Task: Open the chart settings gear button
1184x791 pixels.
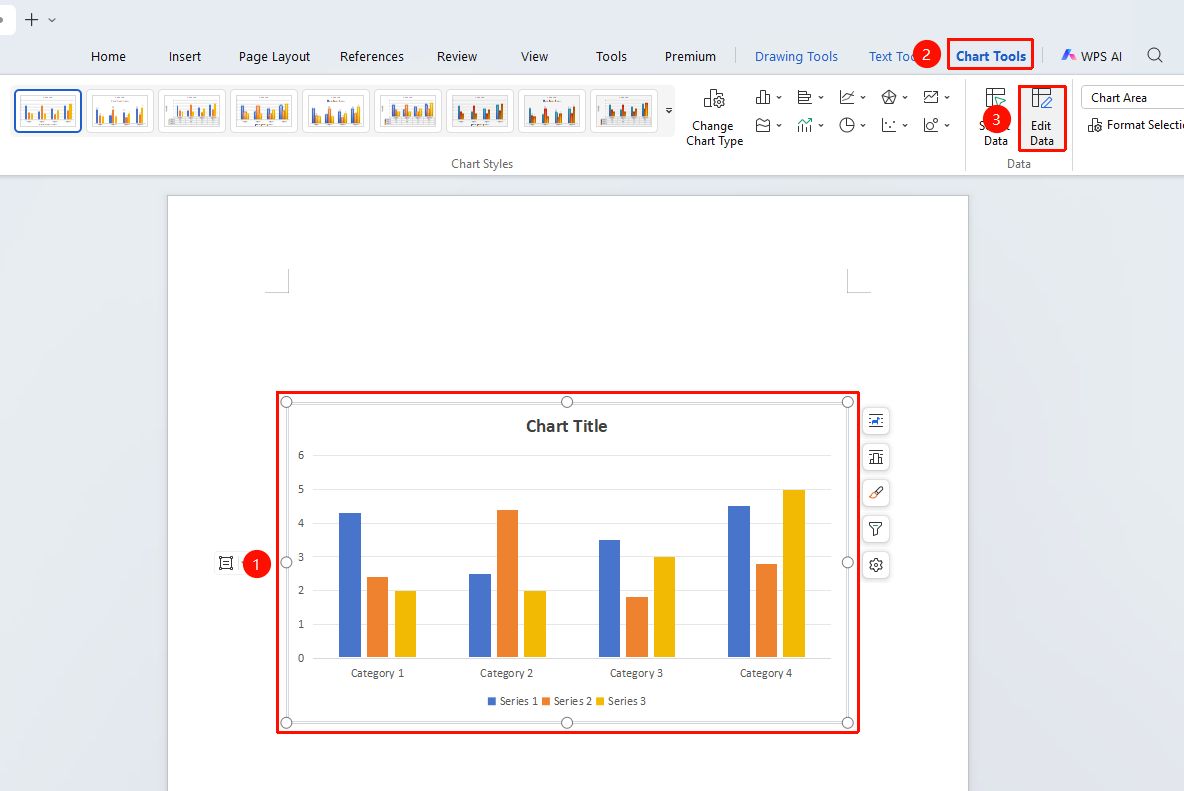Action: pyautogui.click(x=876, y=565)
